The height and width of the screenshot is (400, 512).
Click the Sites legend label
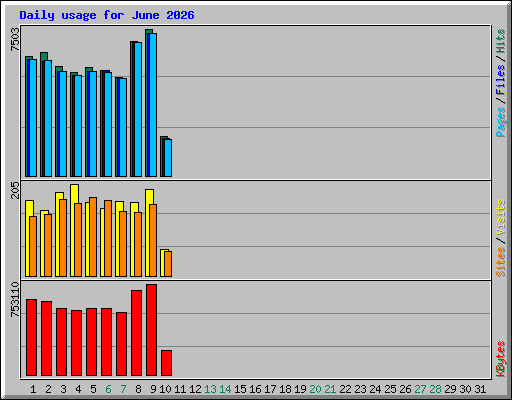tap(500, 262)
